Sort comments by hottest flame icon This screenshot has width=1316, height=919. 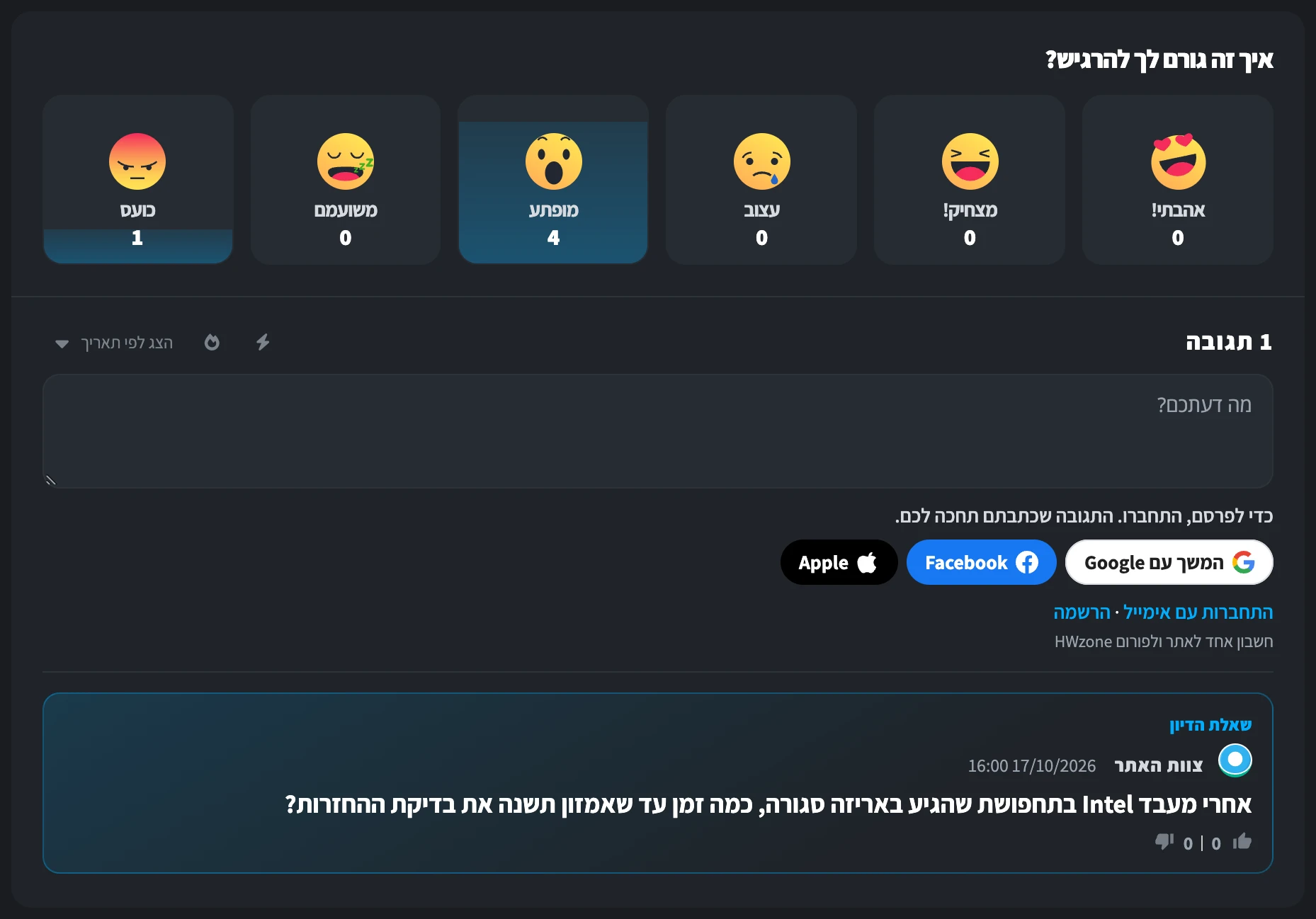click(212, 343)
